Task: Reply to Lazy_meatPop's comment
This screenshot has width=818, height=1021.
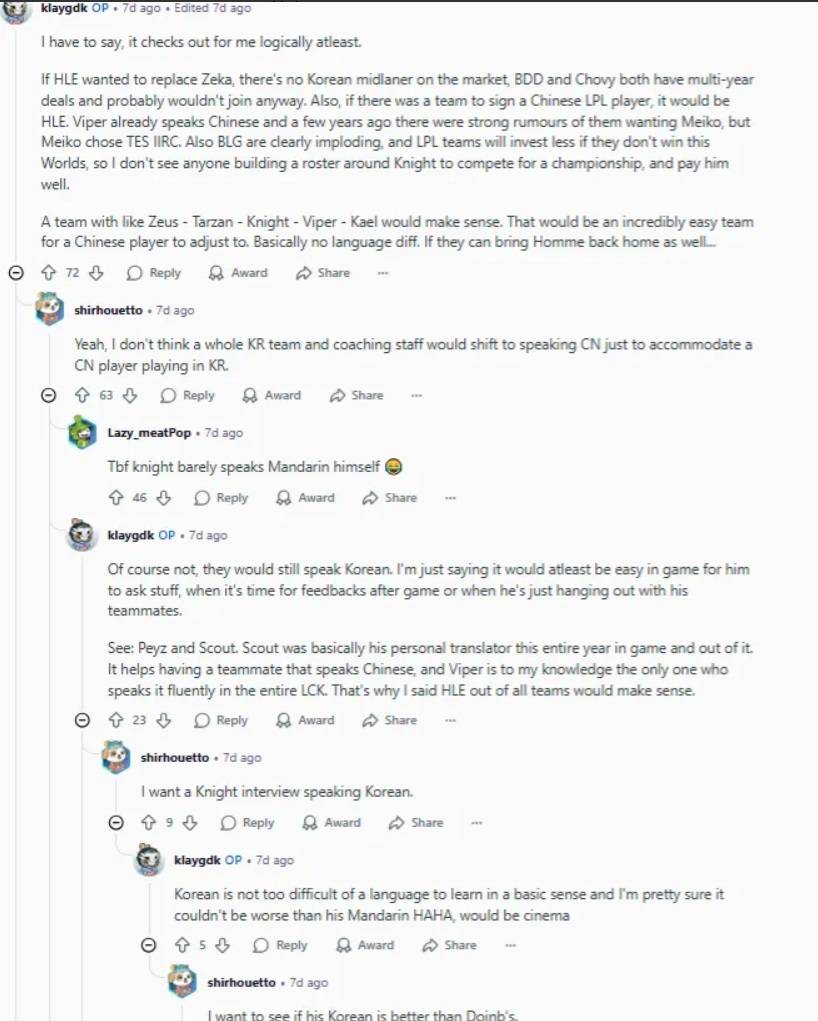Action: (221, 498)
